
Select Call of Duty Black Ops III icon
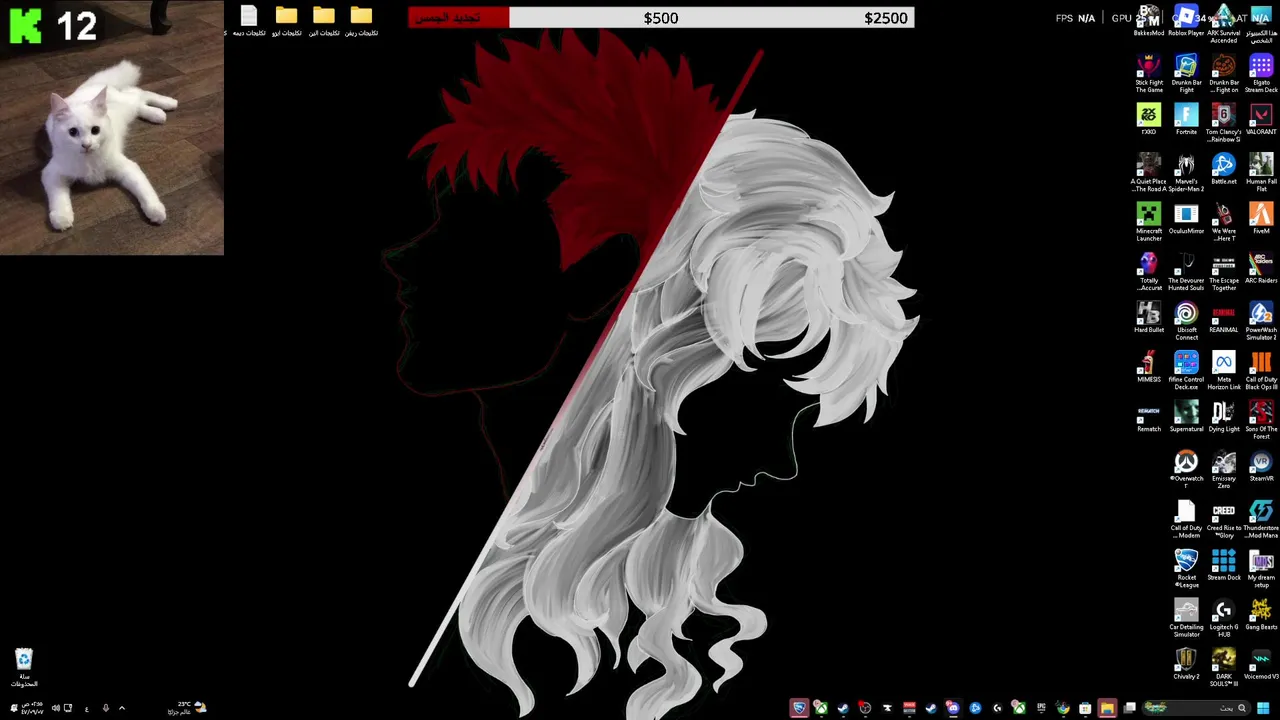click(1261, 371)
